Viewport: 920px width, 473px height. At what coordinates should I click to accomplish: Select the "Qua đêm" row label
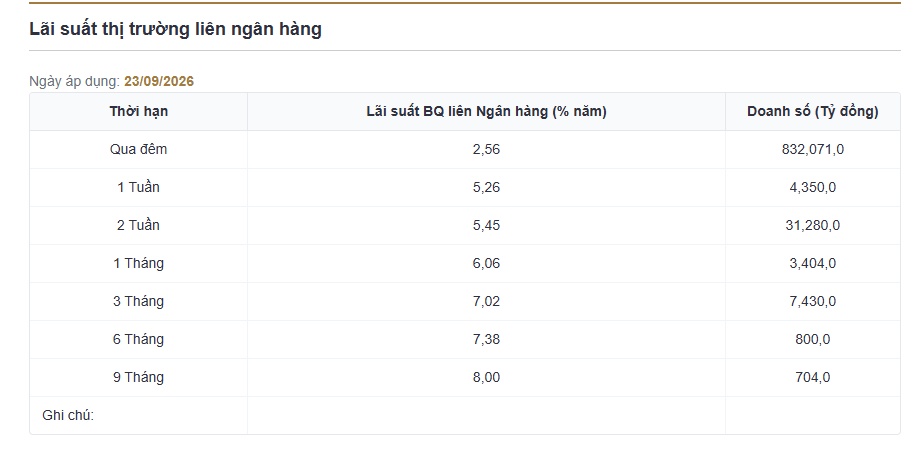point(138,149)
